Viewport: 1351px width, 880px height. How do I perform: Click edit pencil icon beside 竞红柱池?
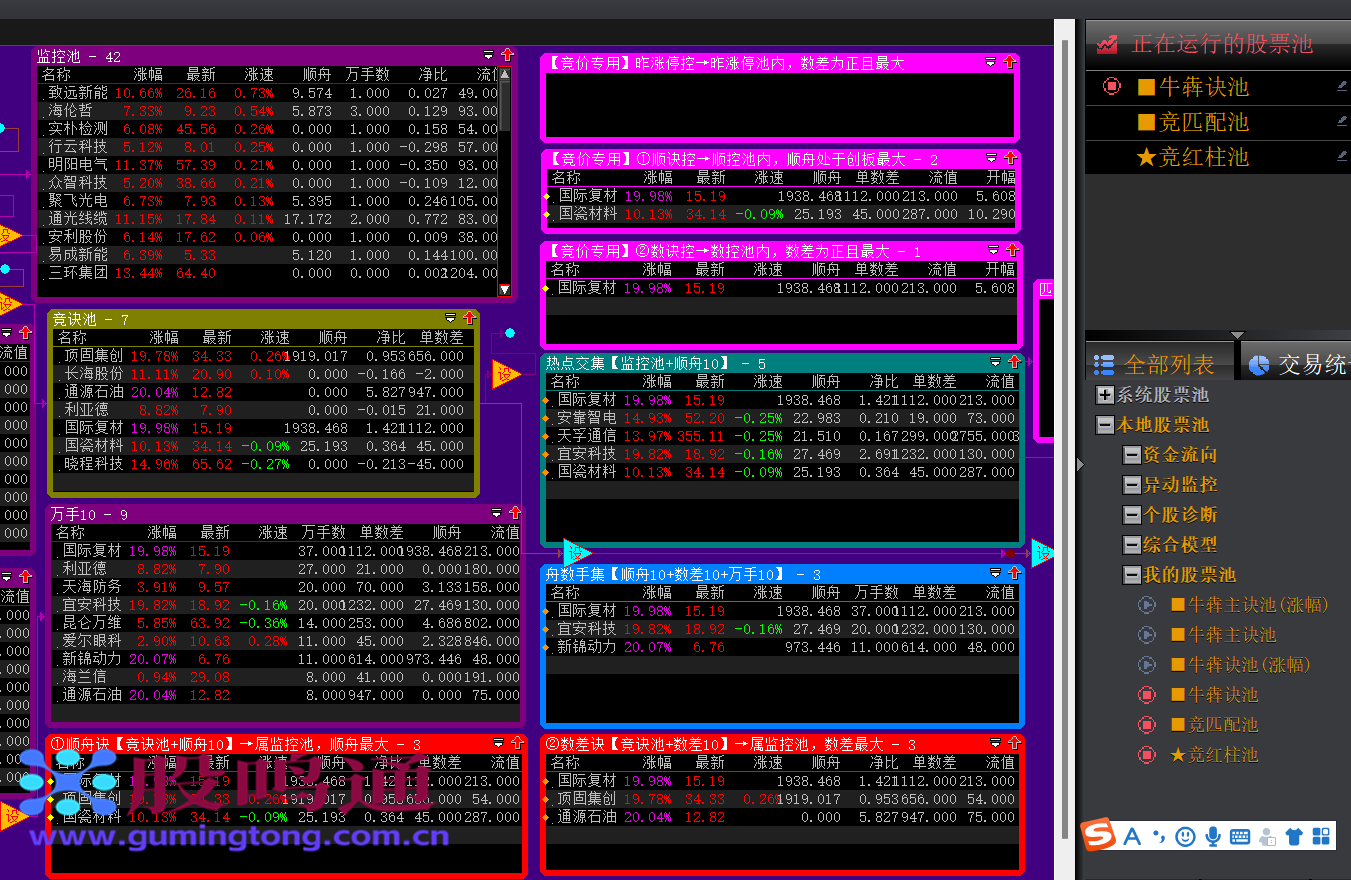[x=1342, y=157]
